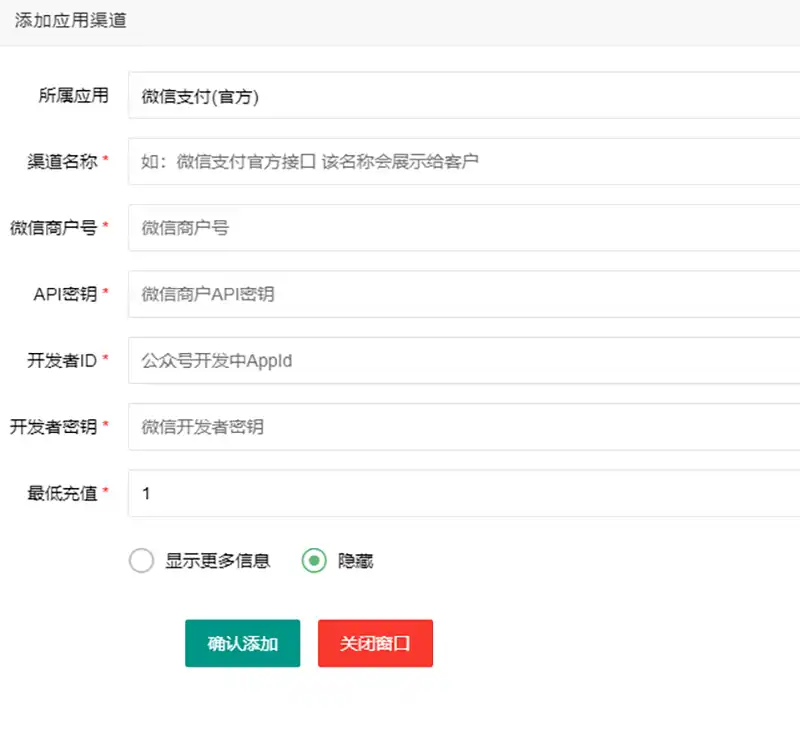
Task: Click the 渠道名称 input field
Action: pos(464,161)
